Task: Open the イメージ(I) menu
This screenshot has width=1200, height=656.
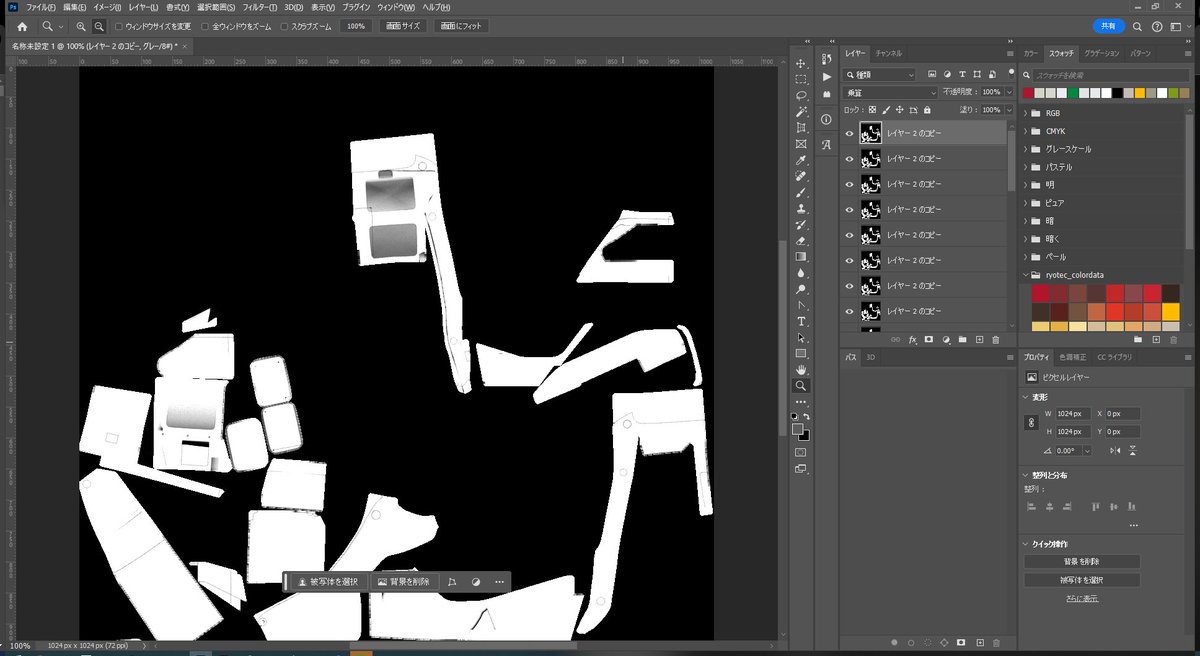Action: point(107,7)
